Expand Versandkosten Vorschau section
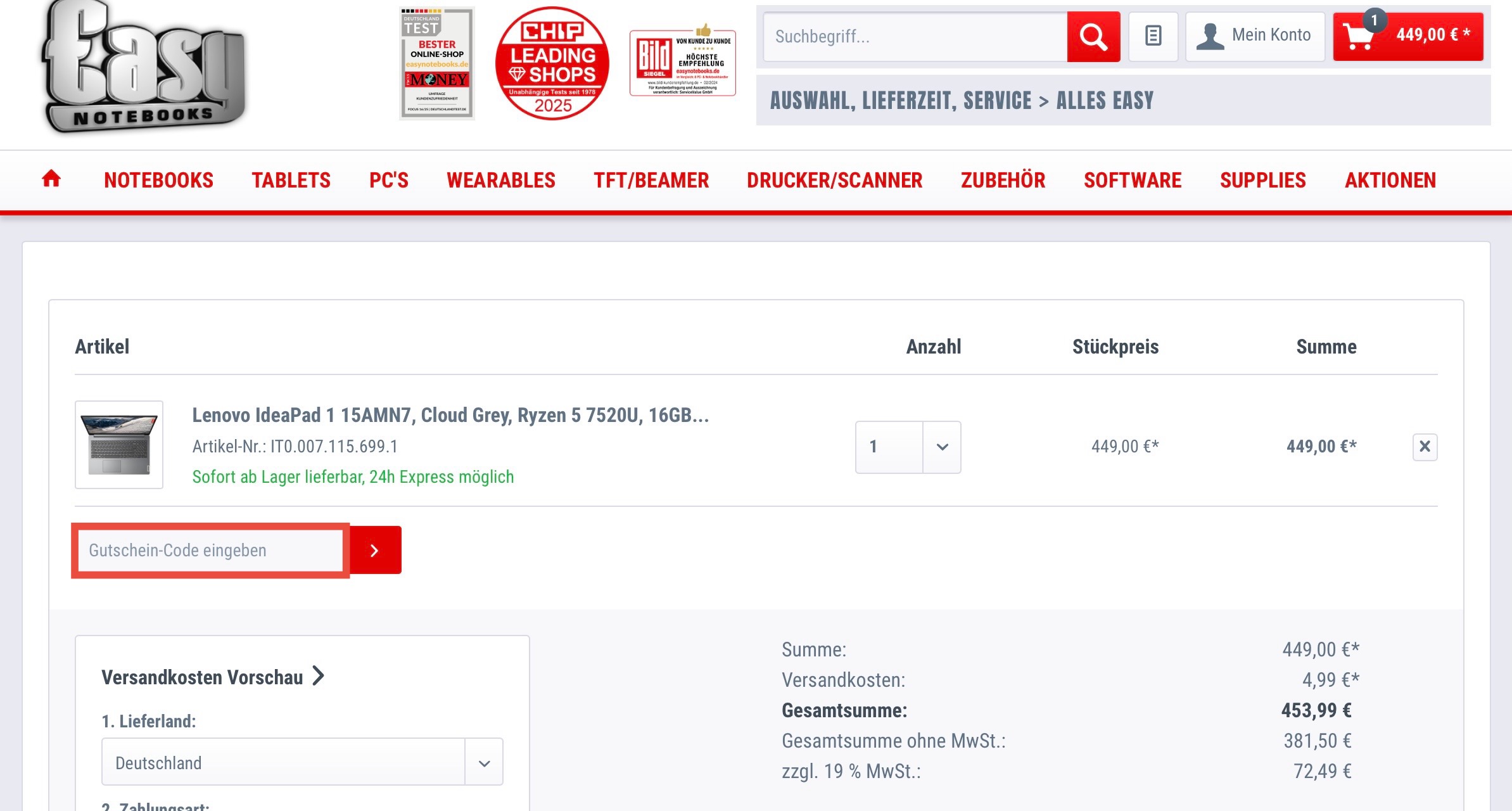 click(213, 677)
